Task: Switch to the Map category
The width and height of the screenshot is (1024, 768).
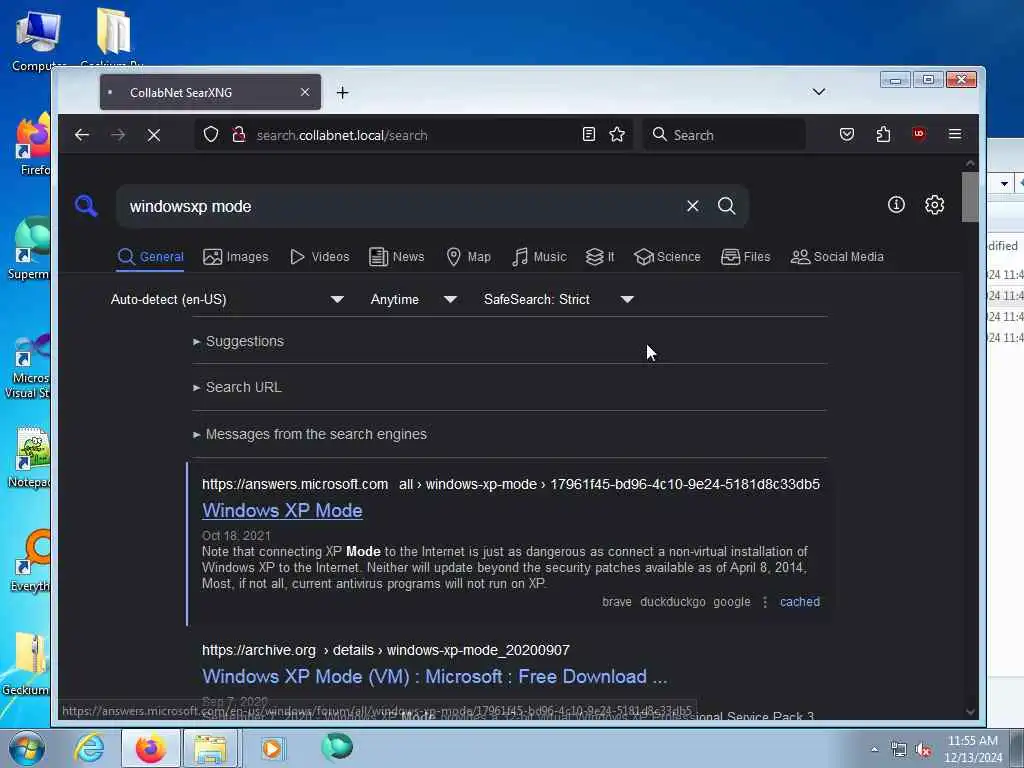Action: click(469, 257)
